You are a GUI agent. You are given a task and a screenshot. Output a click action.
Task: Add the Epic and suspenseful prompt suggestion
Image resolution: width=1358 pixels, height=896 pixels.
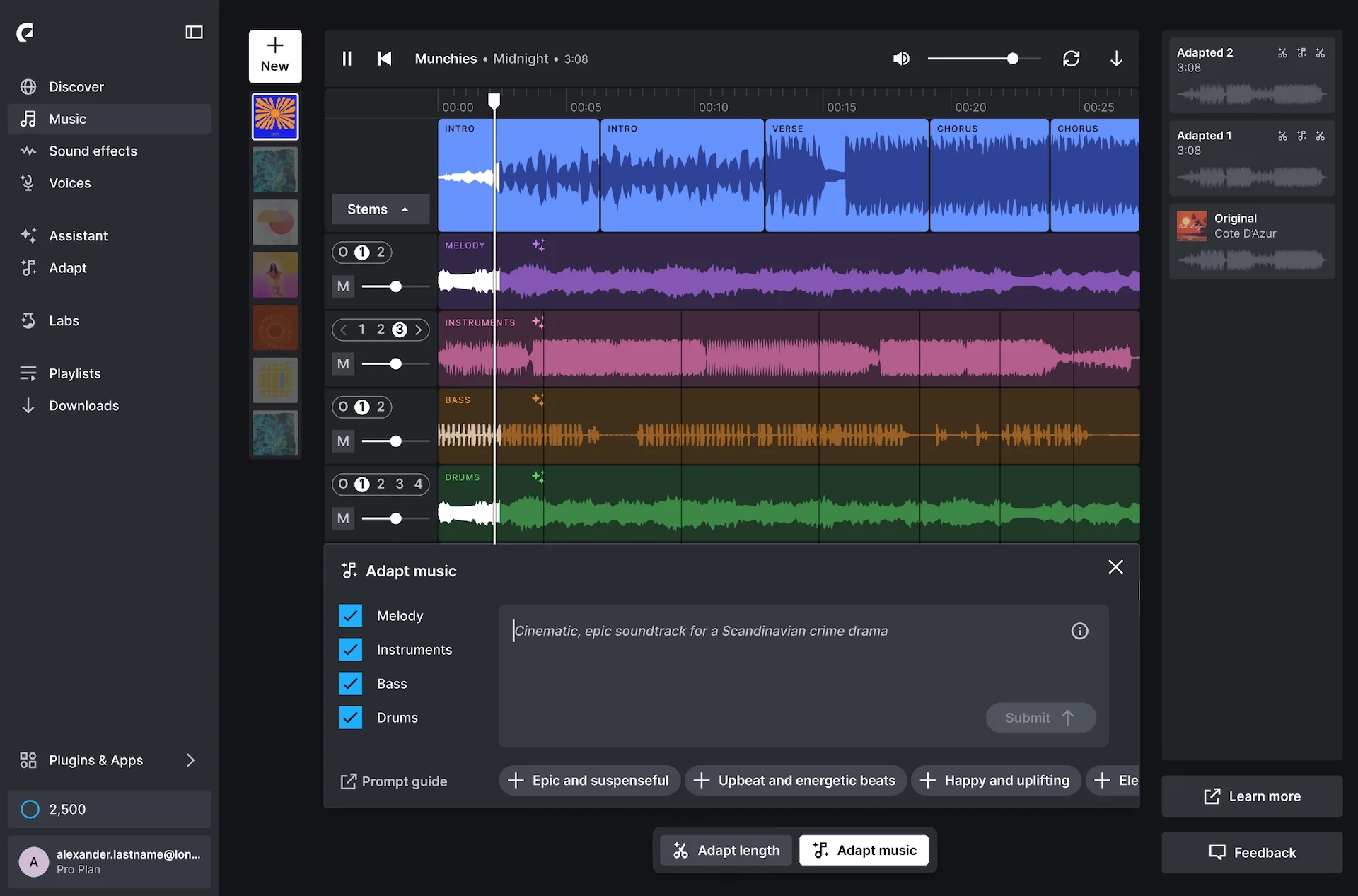pos(588,780)
